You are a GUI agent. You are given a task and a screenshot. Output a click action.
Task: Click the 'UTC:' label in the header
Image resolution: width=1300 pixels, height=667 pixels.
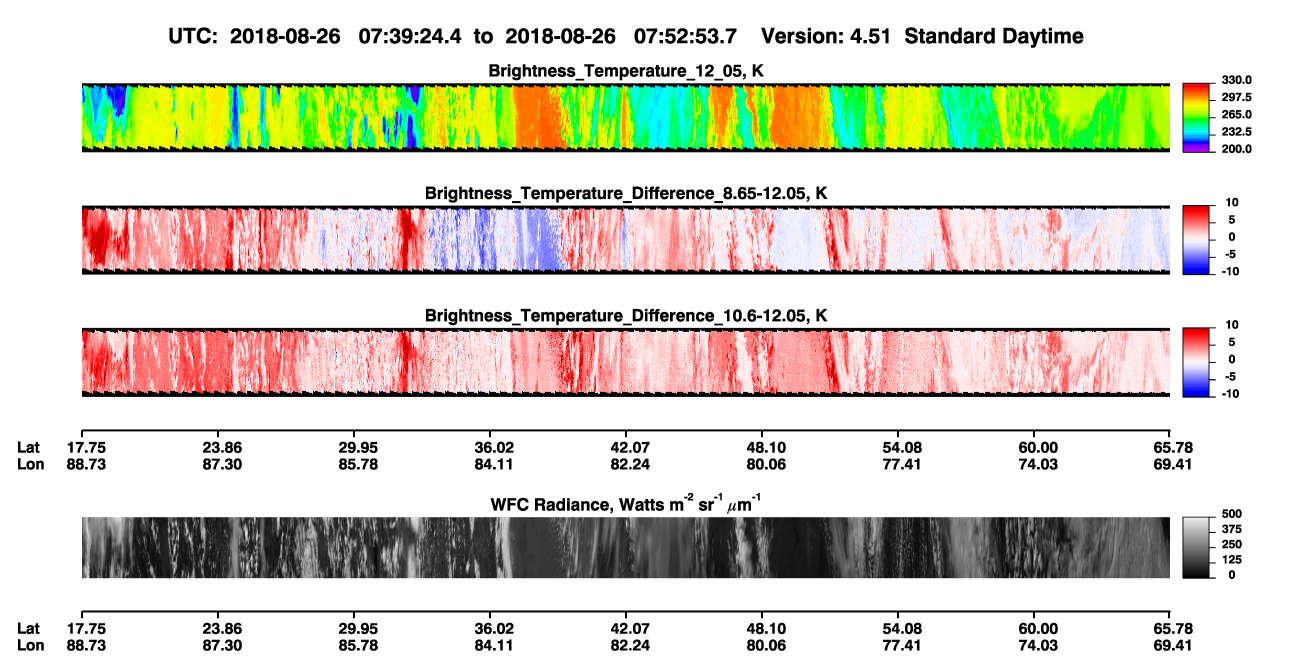pyautogui.click(x=191, y=36)
